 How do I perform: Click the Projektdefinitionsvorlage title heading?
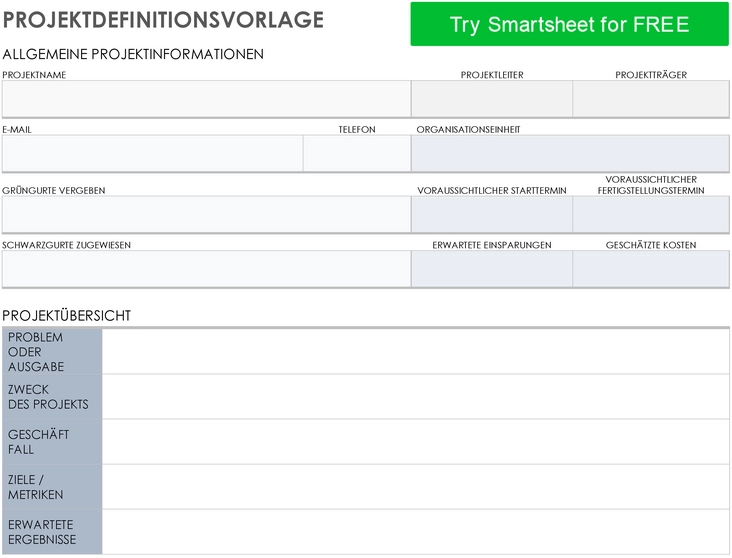pyautogui.click(x=163, y=20)
